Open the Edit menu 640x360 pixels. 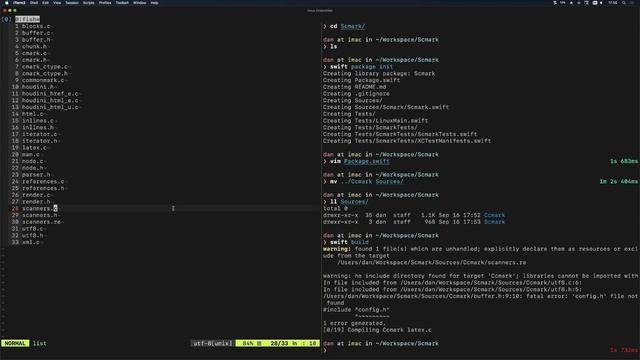(45, 3)
